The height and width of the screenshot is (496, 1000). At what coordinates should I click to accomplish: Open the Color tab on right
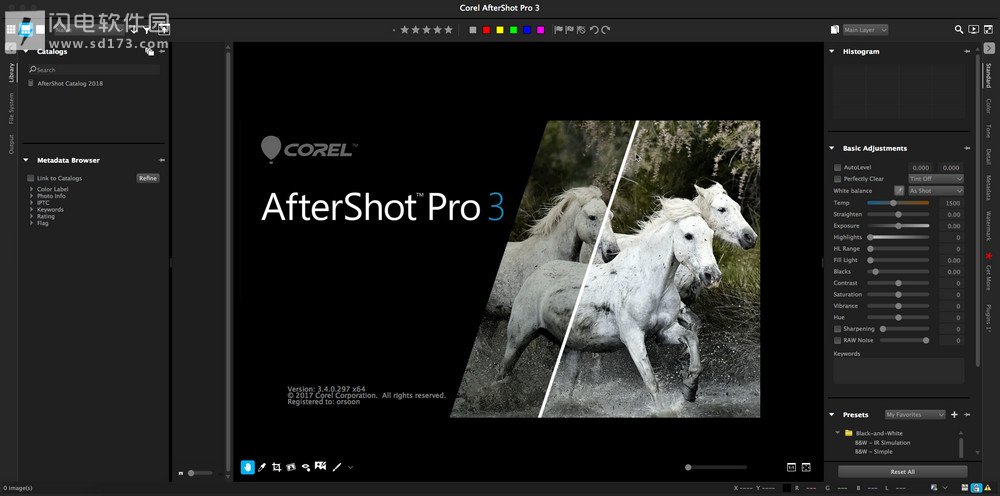988,106
